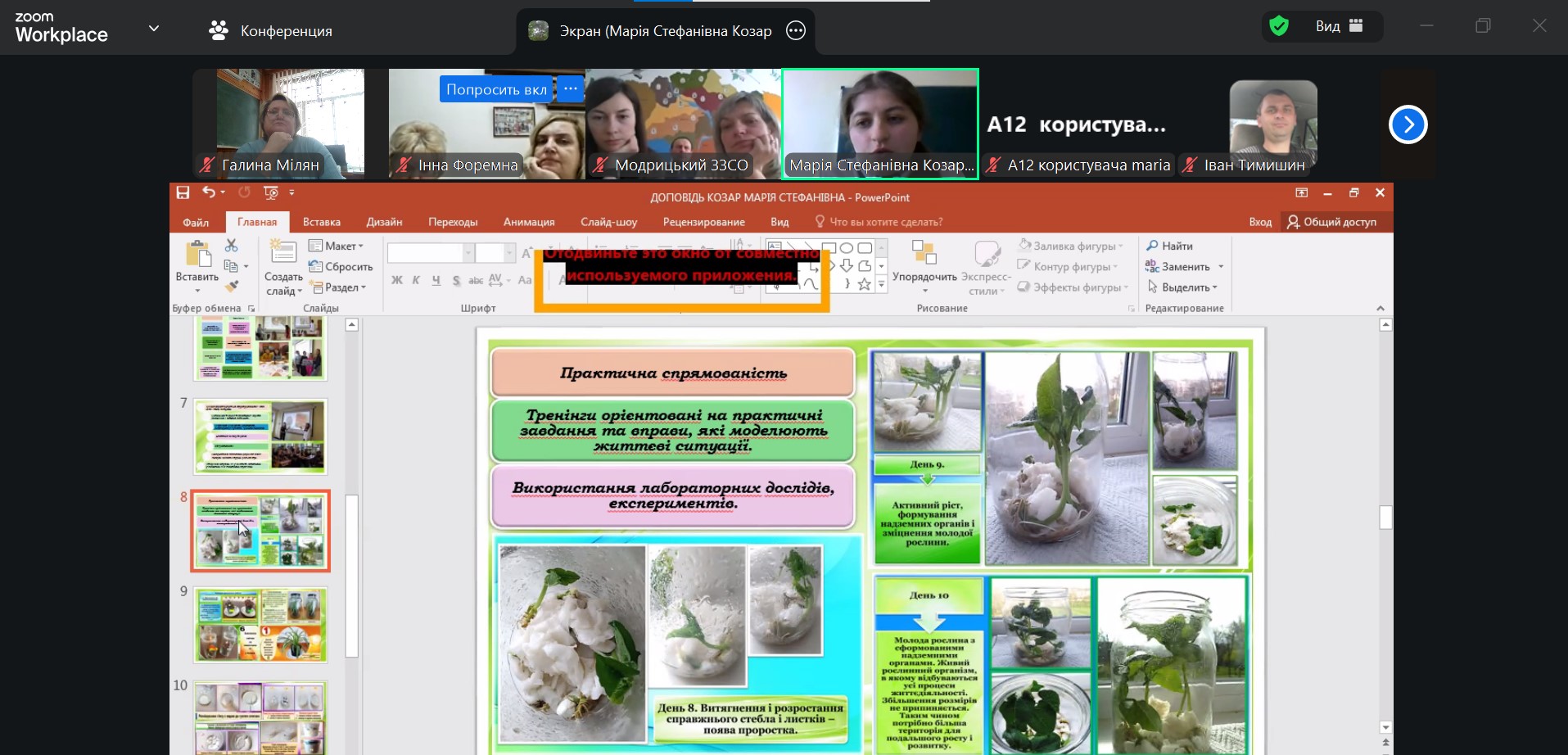Click the Save icon in PowerPoint toolbar
The width and height of the screenshot is (1568, 755).
coord(183,192)
